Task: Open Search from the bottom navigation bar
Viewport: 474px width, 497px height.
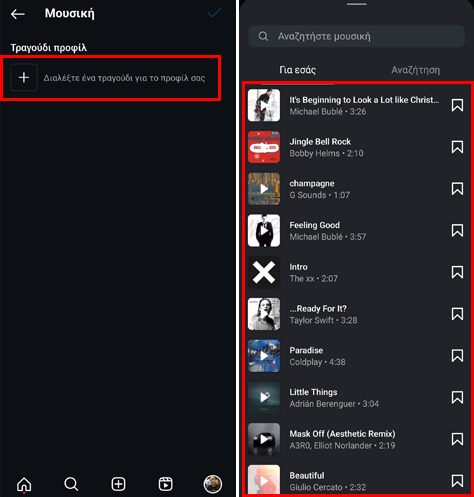Action: coord(71,484)
